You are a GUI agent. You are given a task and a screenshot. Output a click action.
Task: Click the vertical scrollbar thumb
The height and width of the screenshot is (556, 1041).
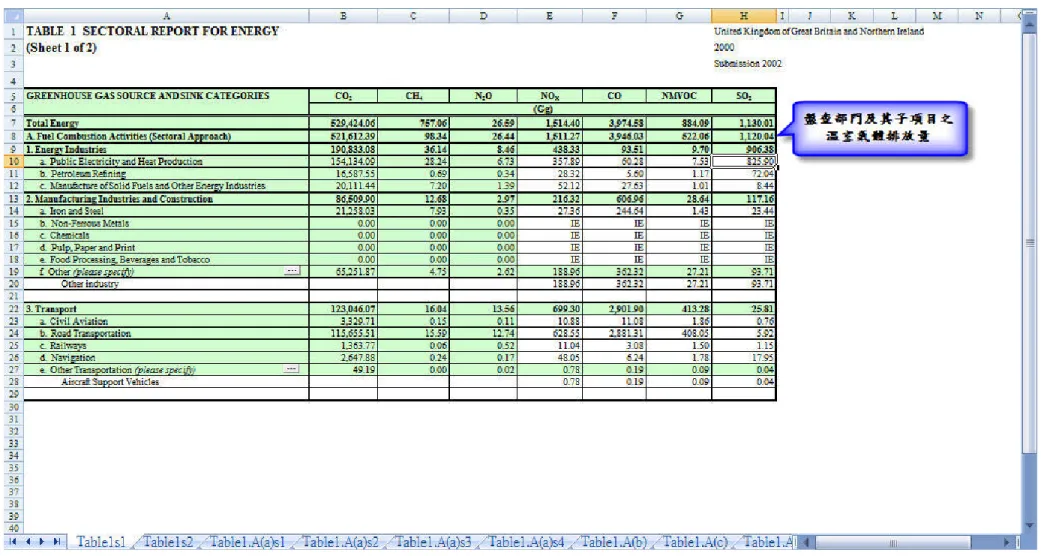(x=1030, y=243)
